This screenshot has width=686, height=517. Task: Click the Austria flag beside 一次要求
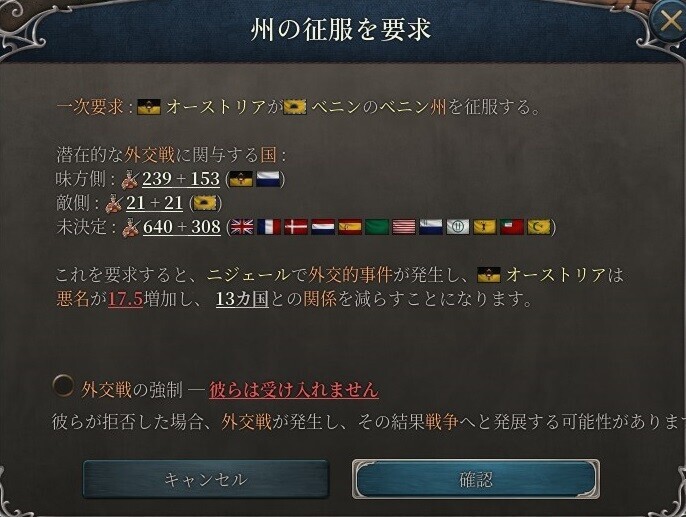coord(149,107)
